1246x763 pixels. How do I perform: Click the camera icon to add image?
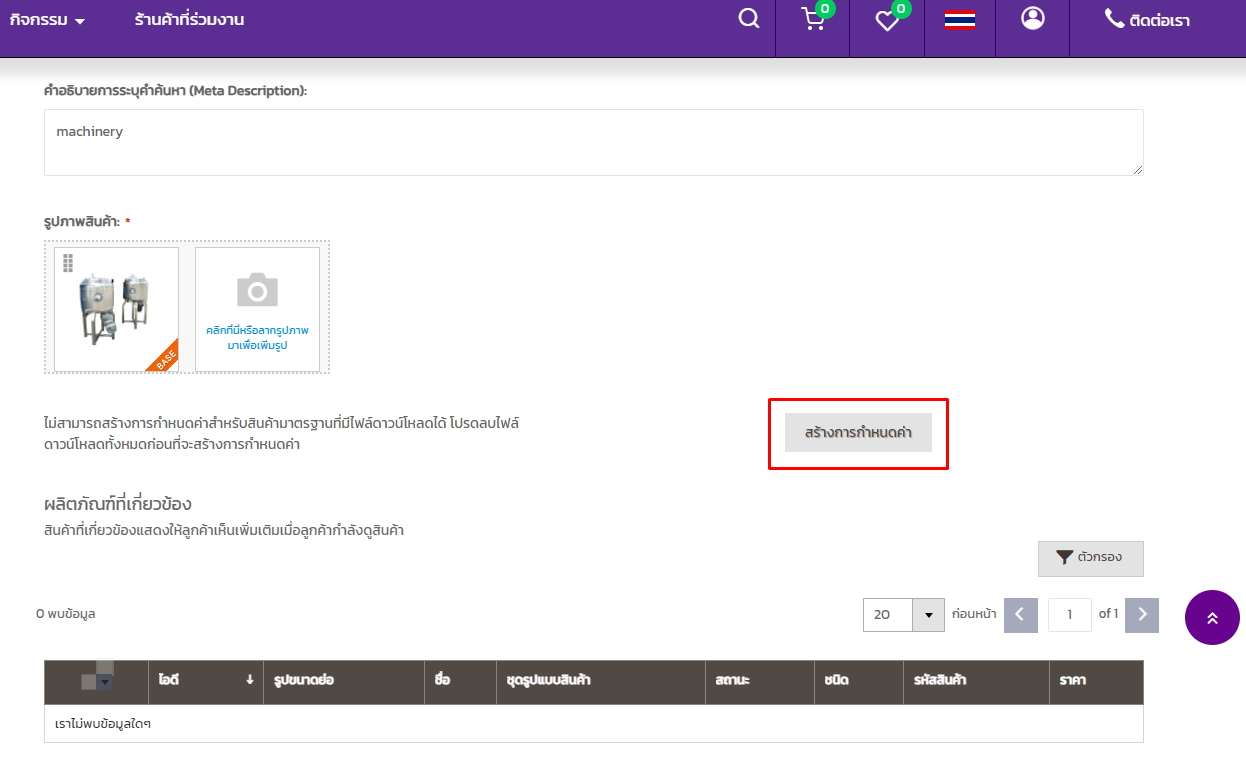click(257, 290)
